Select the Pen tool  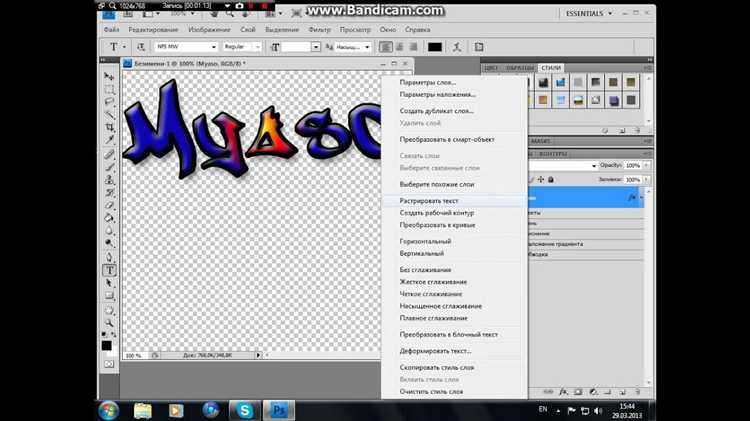pyautogui.click(x=109, y=257)
